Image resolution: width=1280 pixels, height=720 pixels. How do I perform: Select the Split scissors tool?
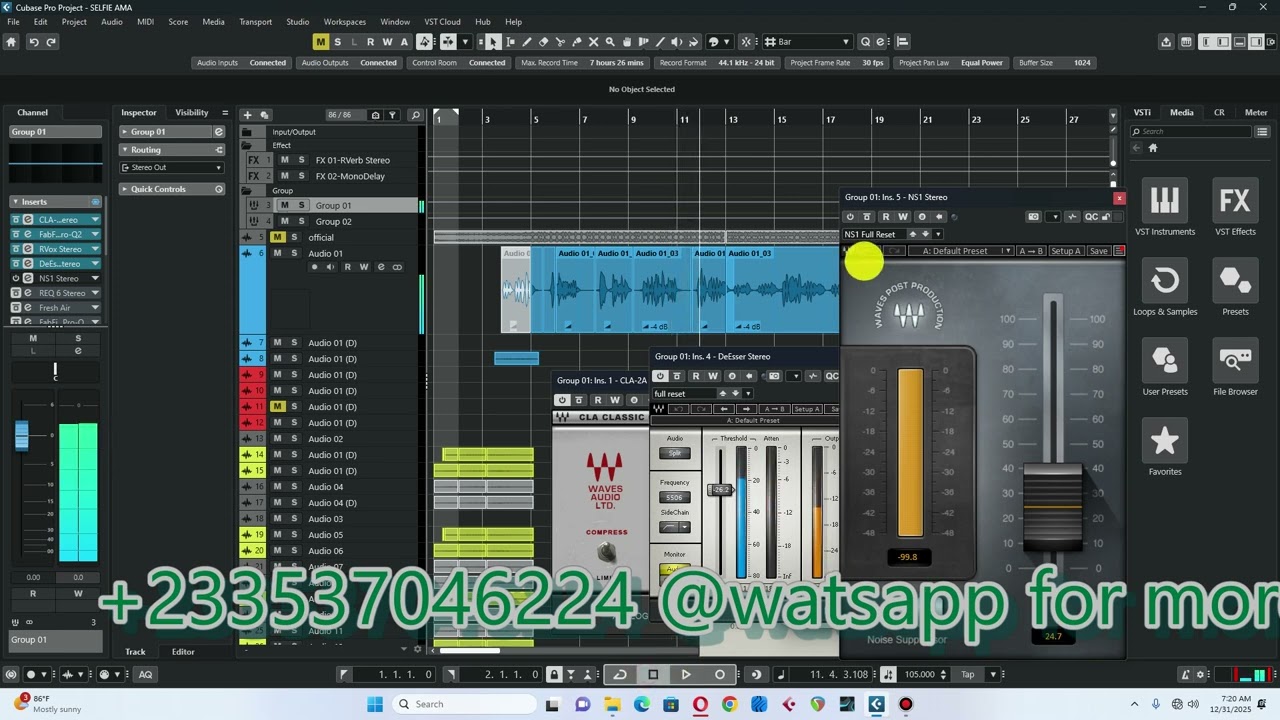(x=560, y=42)
